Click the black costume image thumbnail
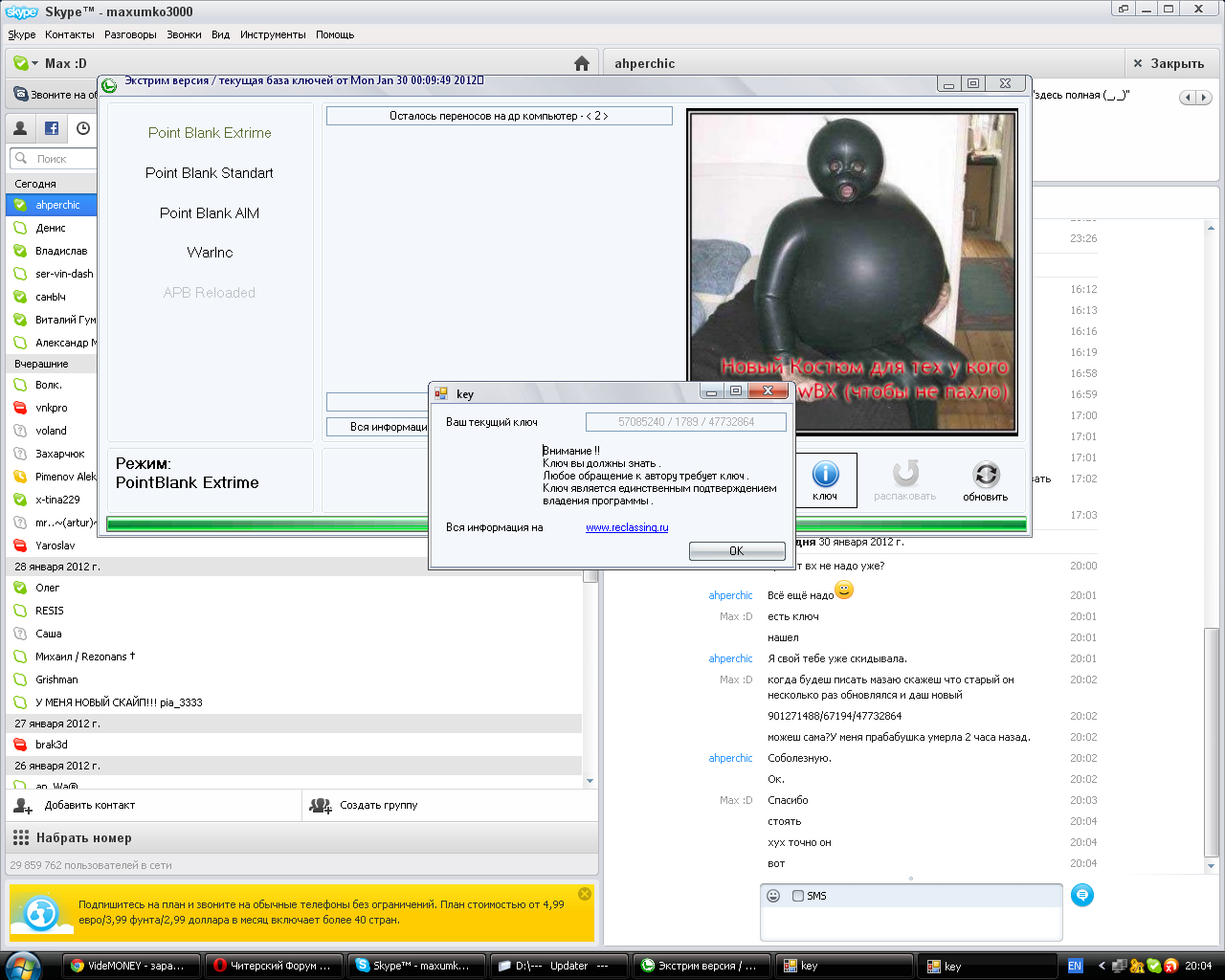 tap(853, 273)
